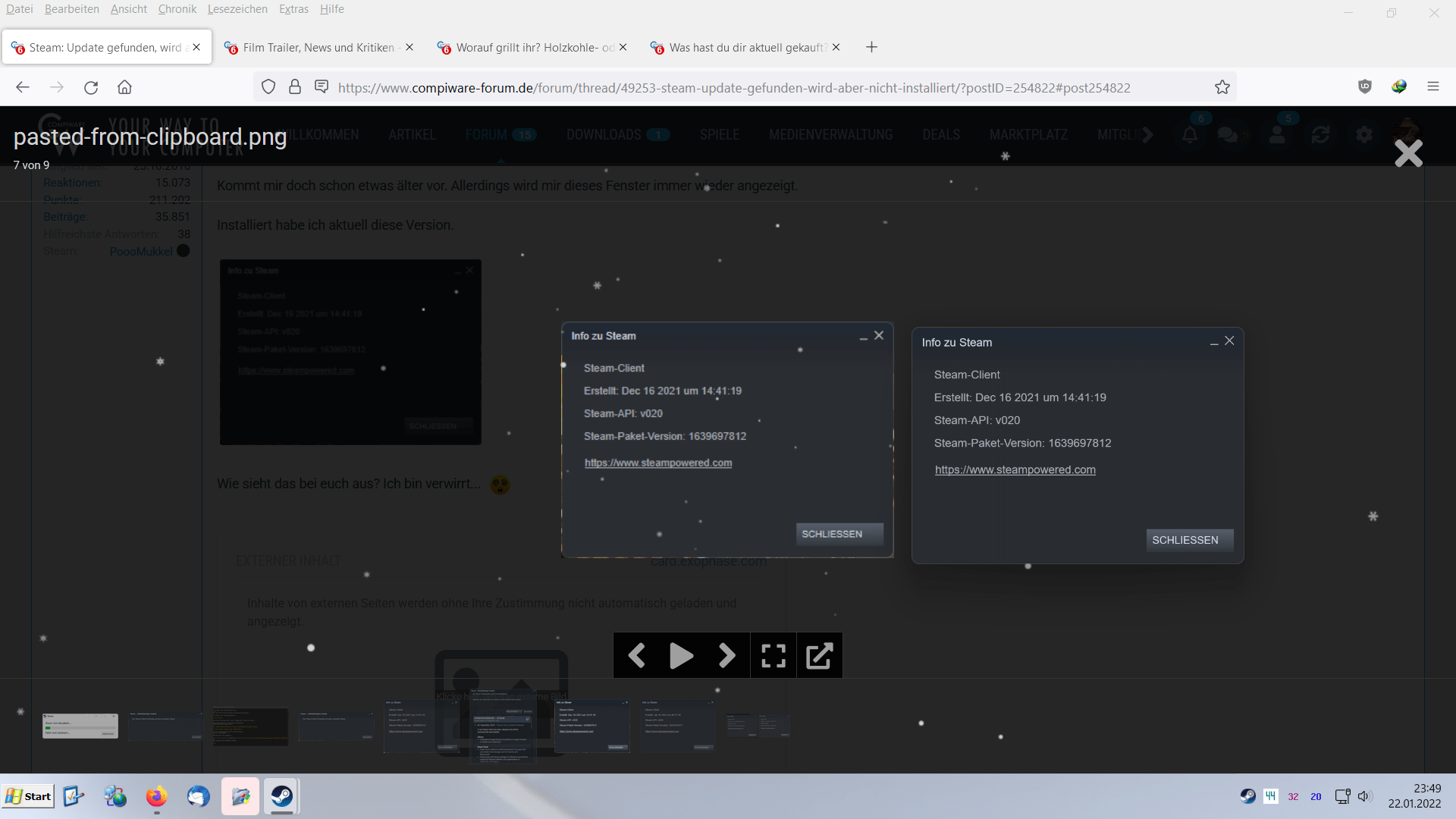
Task: Select the third thumbnail with the console log
Action: (x=250, y=726)
